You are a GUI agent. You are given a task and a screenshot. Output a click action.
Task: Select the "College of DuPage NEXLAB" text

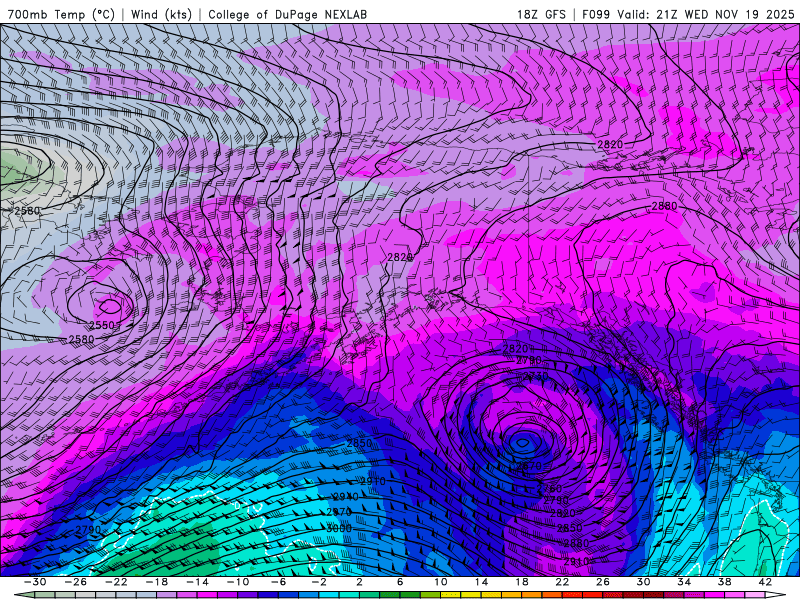click(x=287, y=14)
